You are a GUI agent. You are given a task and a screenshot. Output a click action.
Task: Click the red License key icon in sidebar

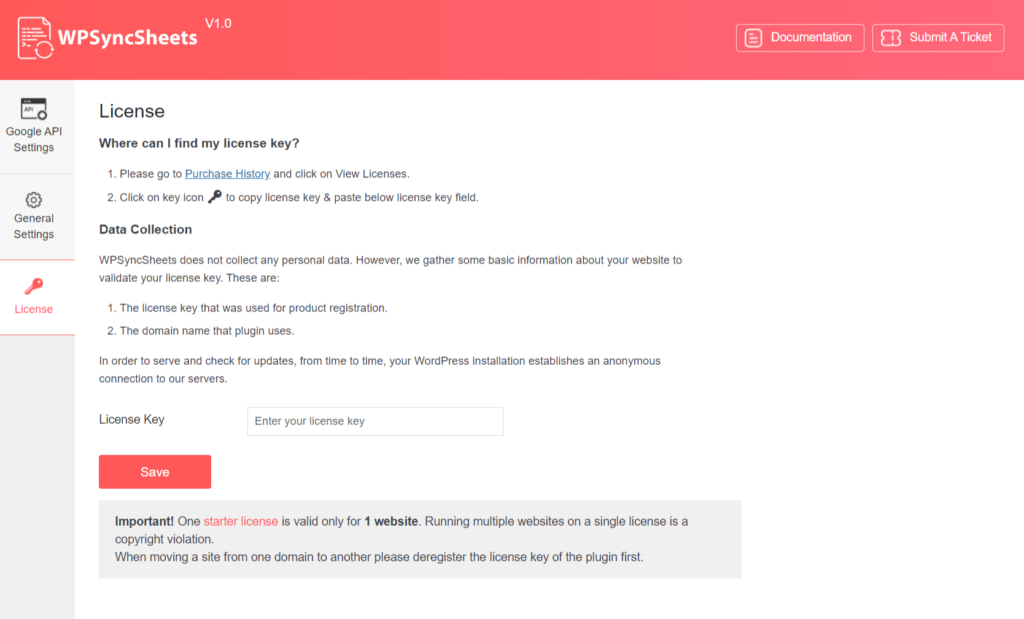pyautogui.click(x=34, y=287)
